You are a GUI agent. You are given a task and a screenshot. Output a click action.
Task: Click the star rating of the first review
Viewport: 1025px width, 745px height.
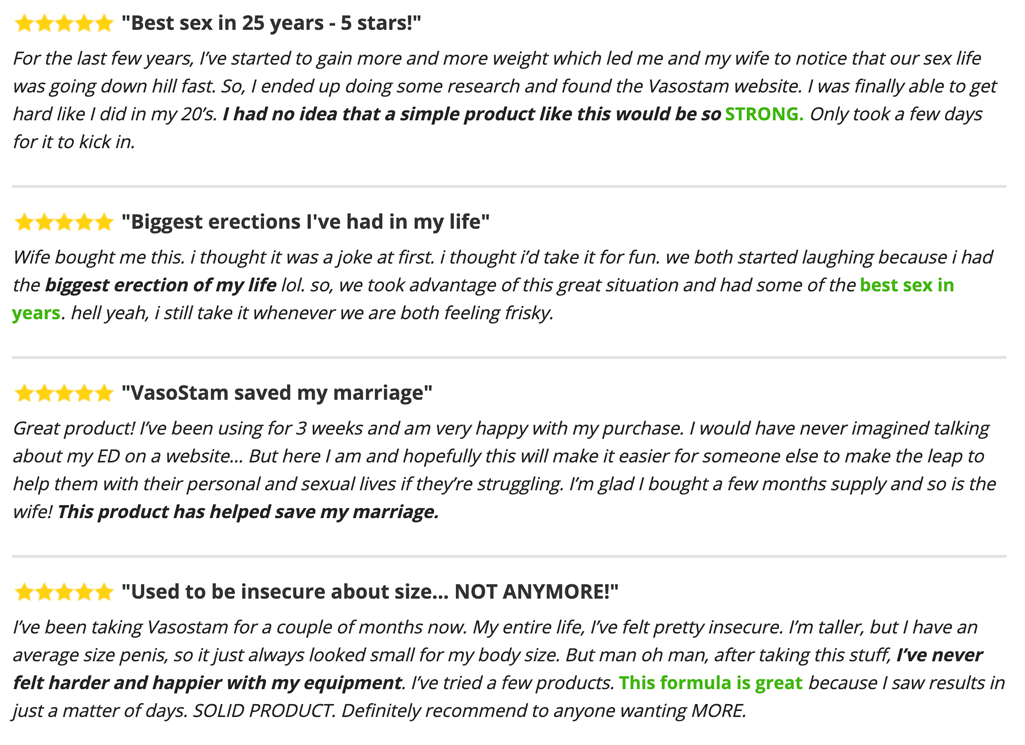[x=64, y=24]
